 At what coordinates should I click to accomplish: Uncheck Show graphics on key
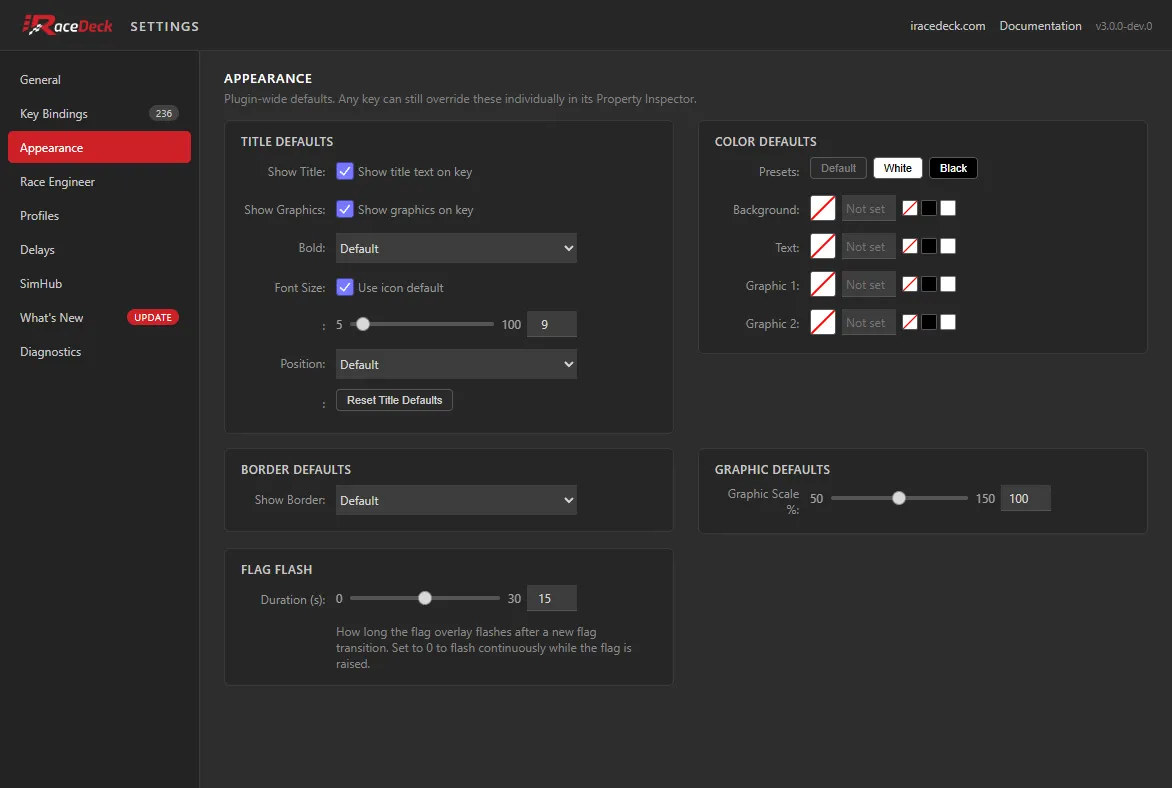[x=345, y=209]
